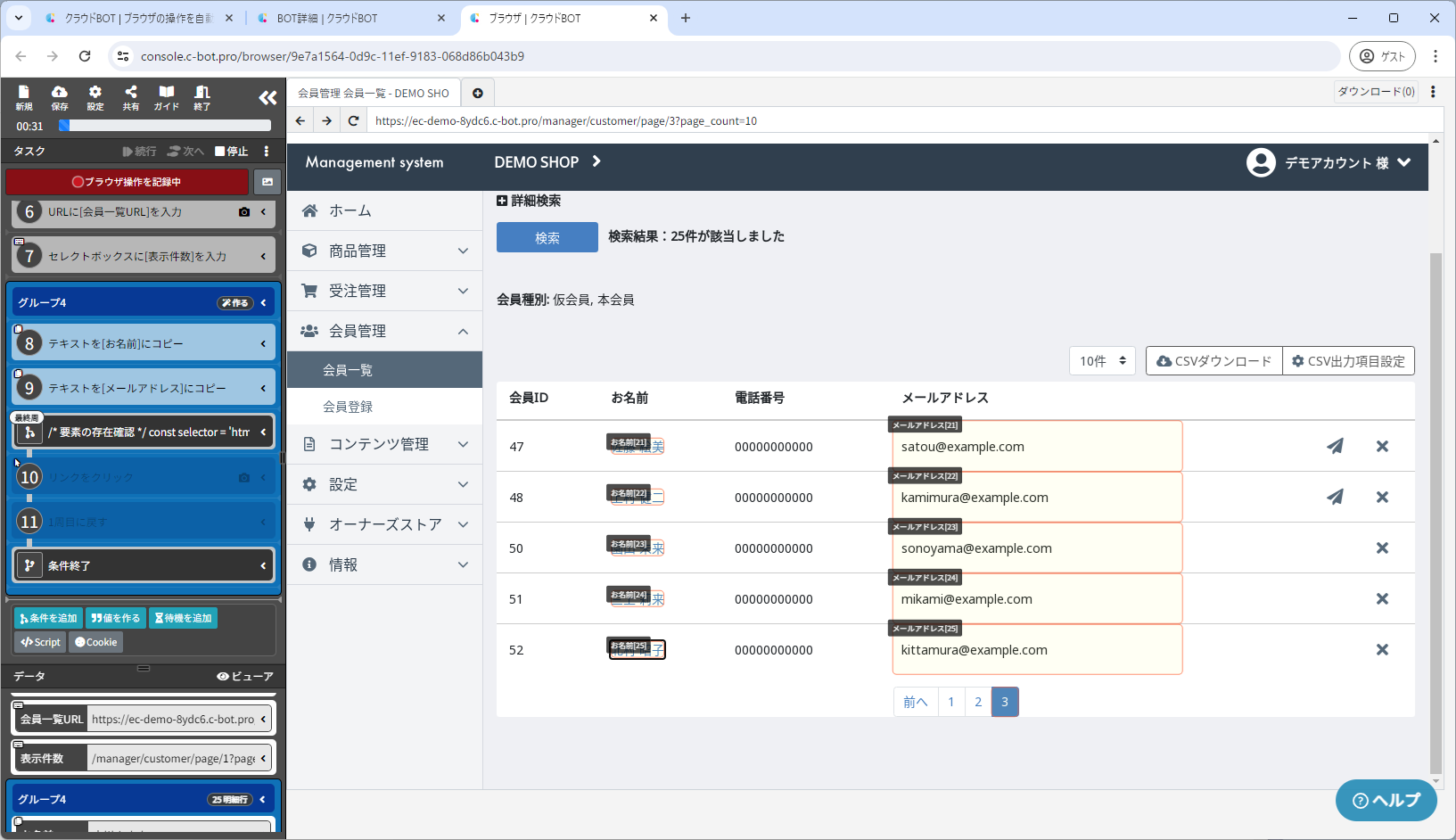Viewport: 1456px width, 840px height.
Task: Click the CSVダウンロード button
Action: (x=1214, y=361)
